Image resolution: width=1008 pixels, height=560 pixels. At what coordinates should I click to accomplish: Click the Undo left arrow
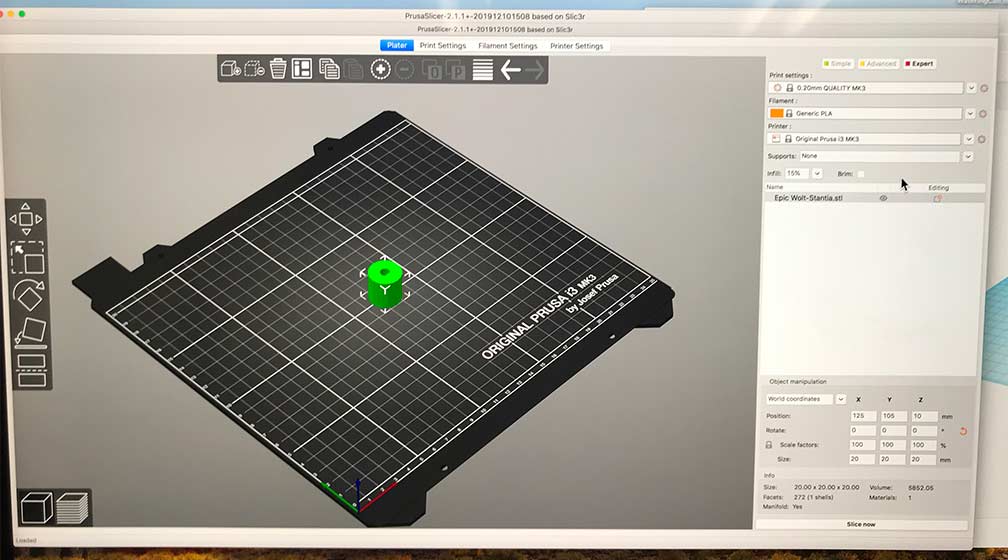pos(510,69)
